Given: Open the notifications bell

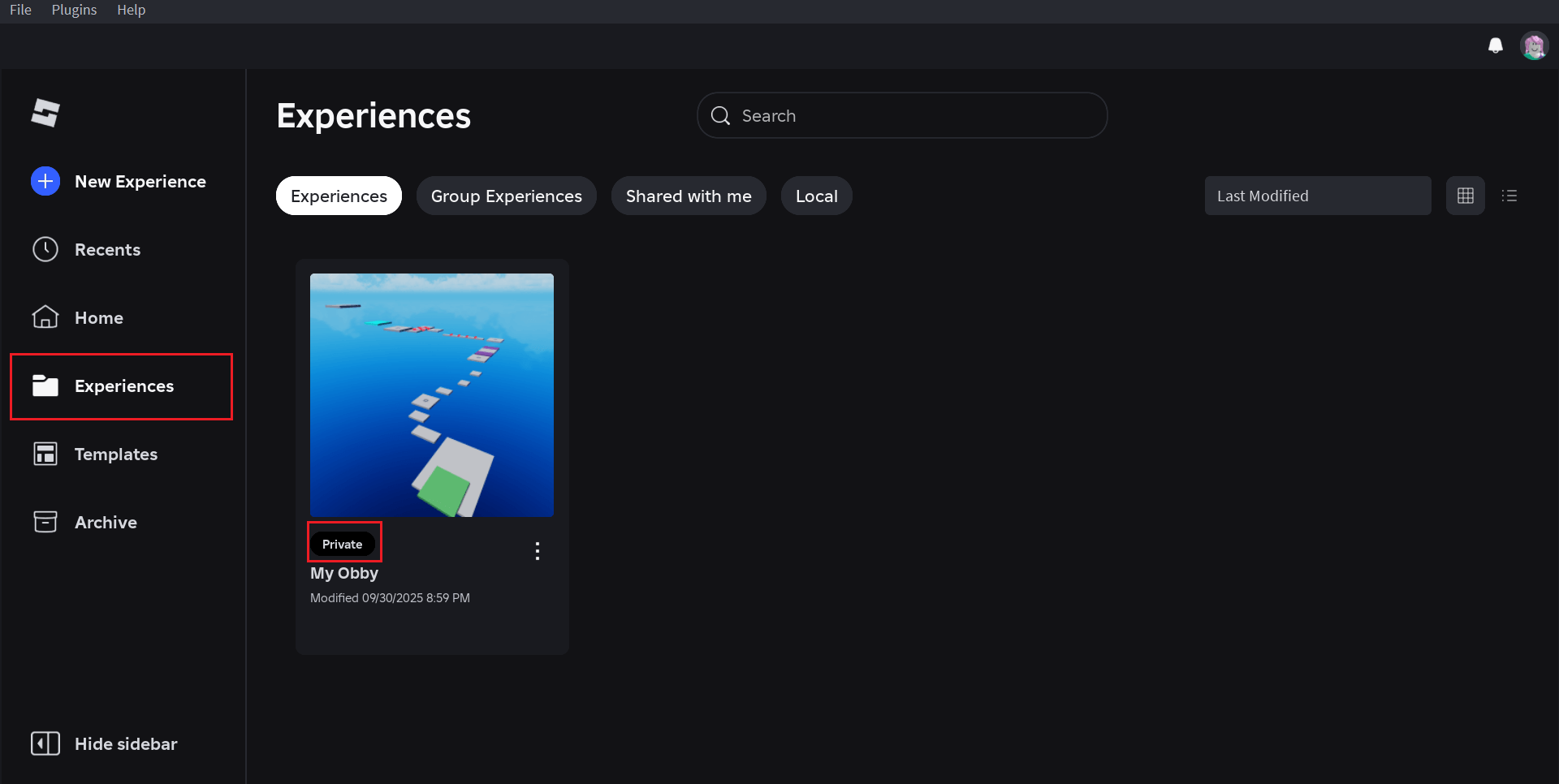Looking at the screenshot, I should [x=1495, y=45].
